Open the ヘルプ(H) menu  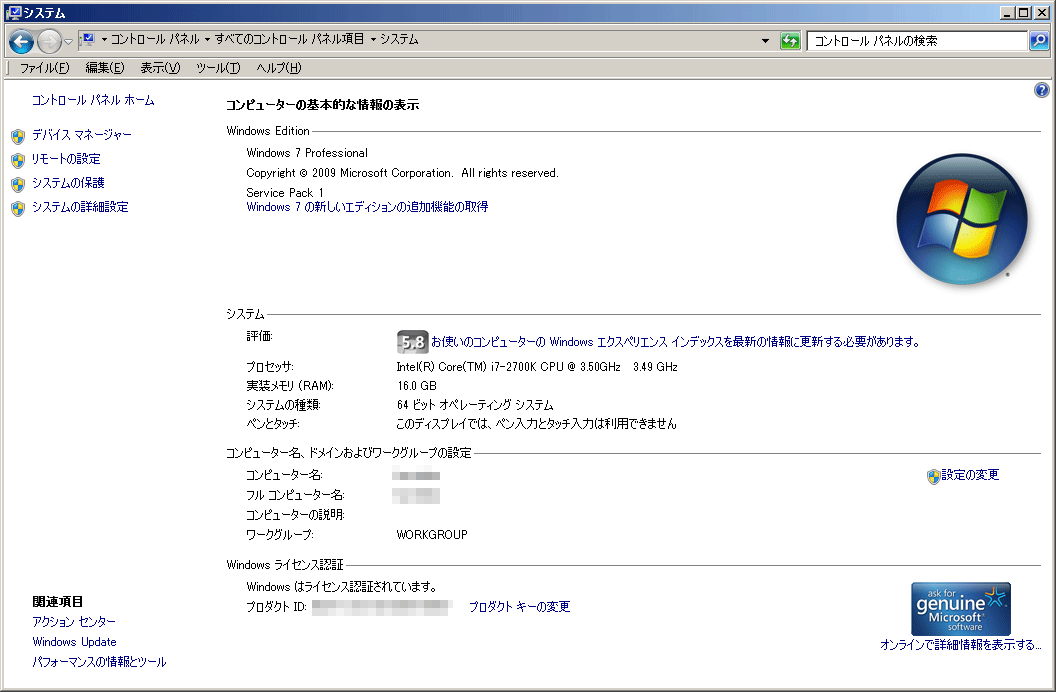coord(279,68)
